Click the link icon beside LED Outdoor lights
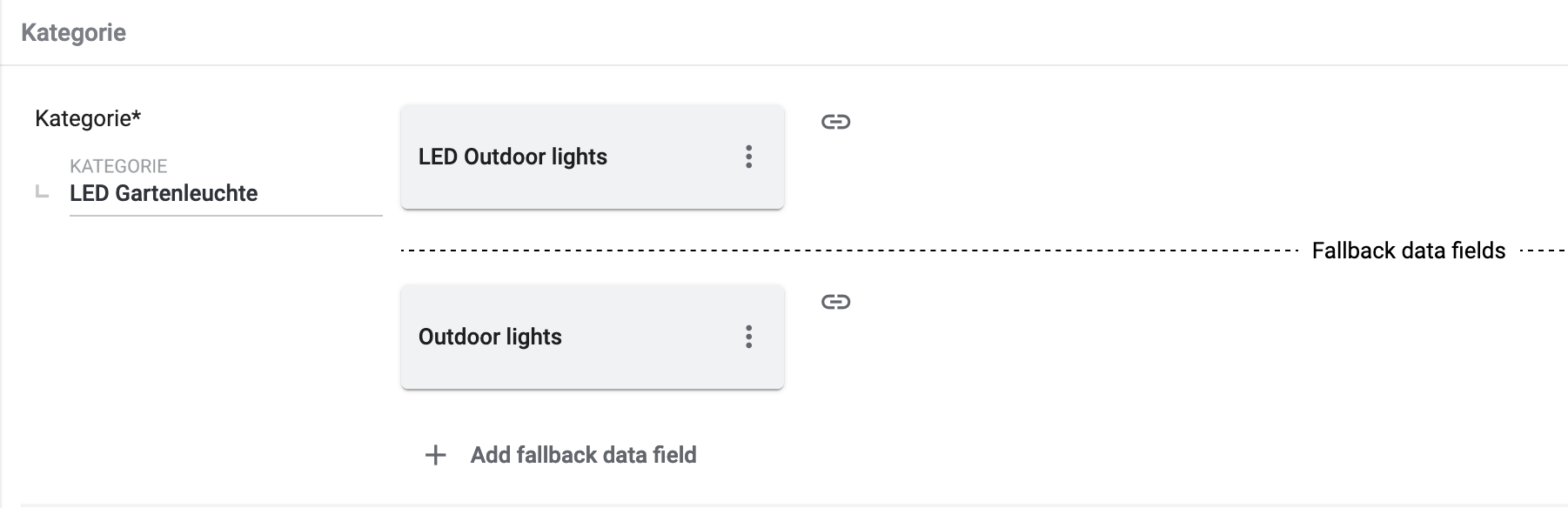This screenshot has width=1568, height=508. coord(835,122)
